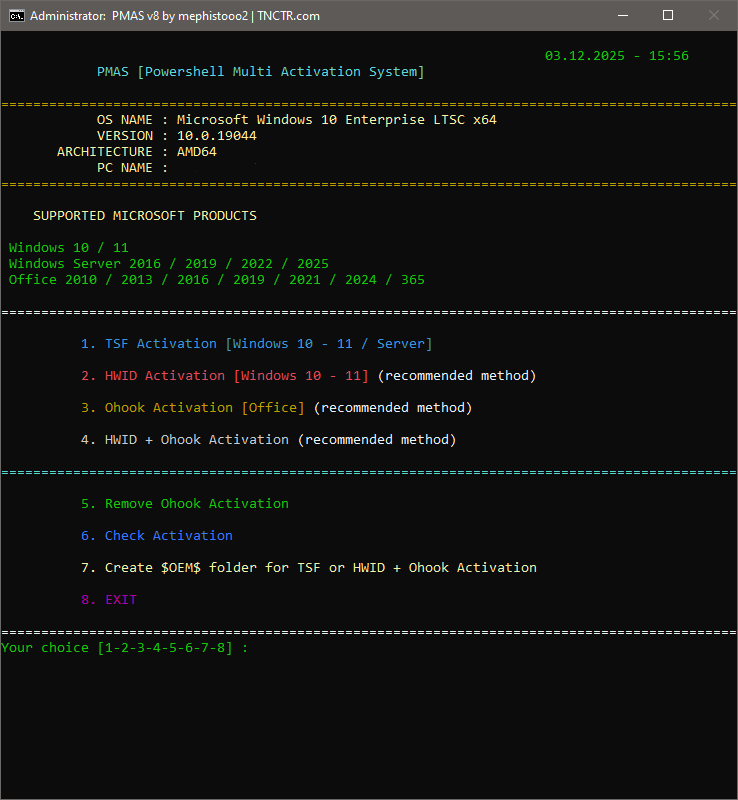Click the Office 2010 / 2013 versions line

[216, 280]
